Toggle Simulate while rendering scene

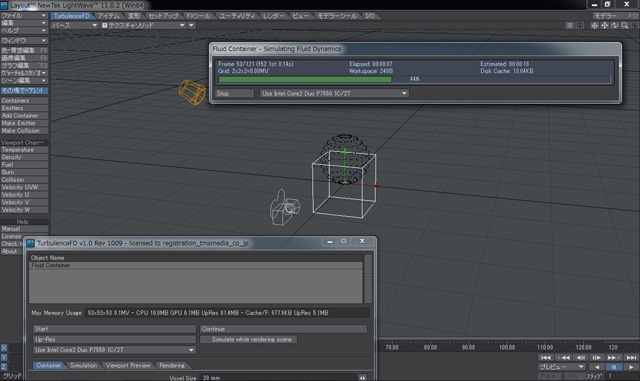[x=249, y=339]
